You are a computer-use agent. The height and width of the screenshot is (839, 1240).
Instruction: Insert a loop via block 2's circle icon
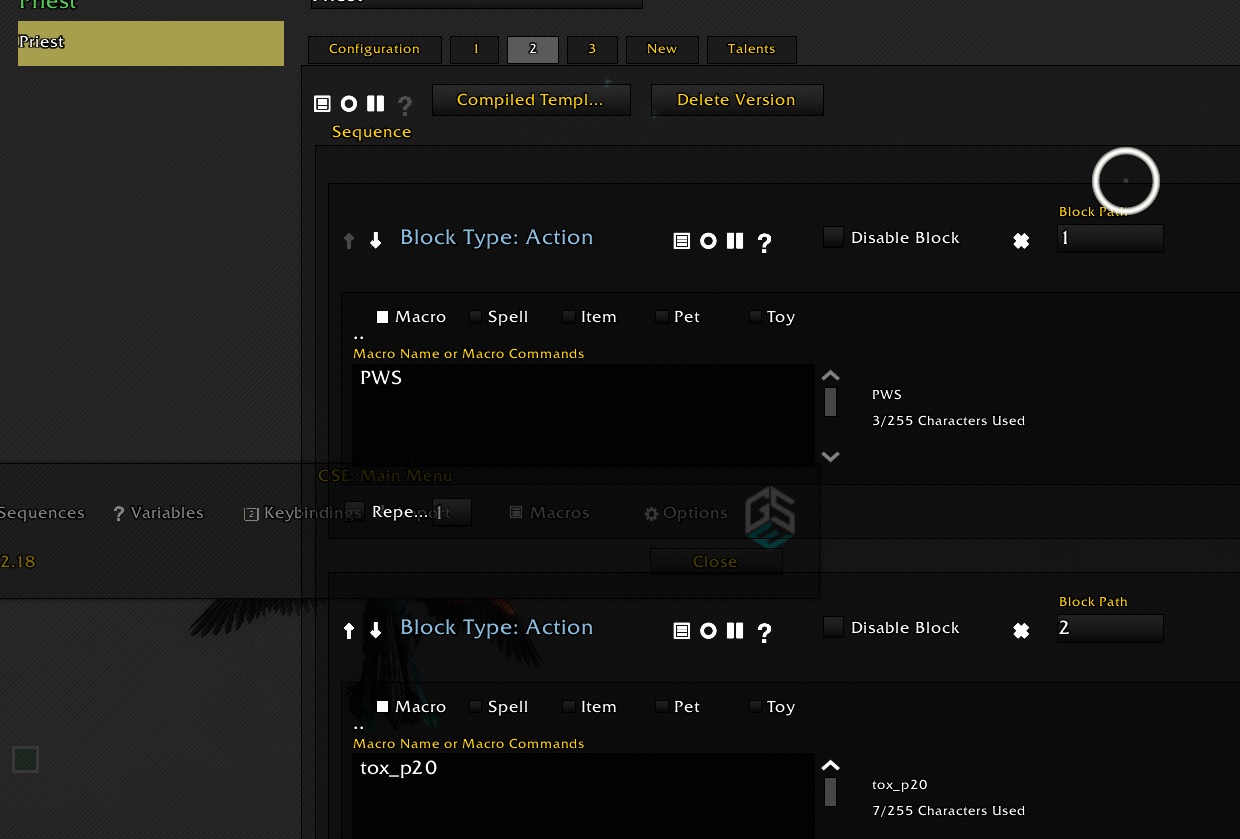tap(708, 631)
